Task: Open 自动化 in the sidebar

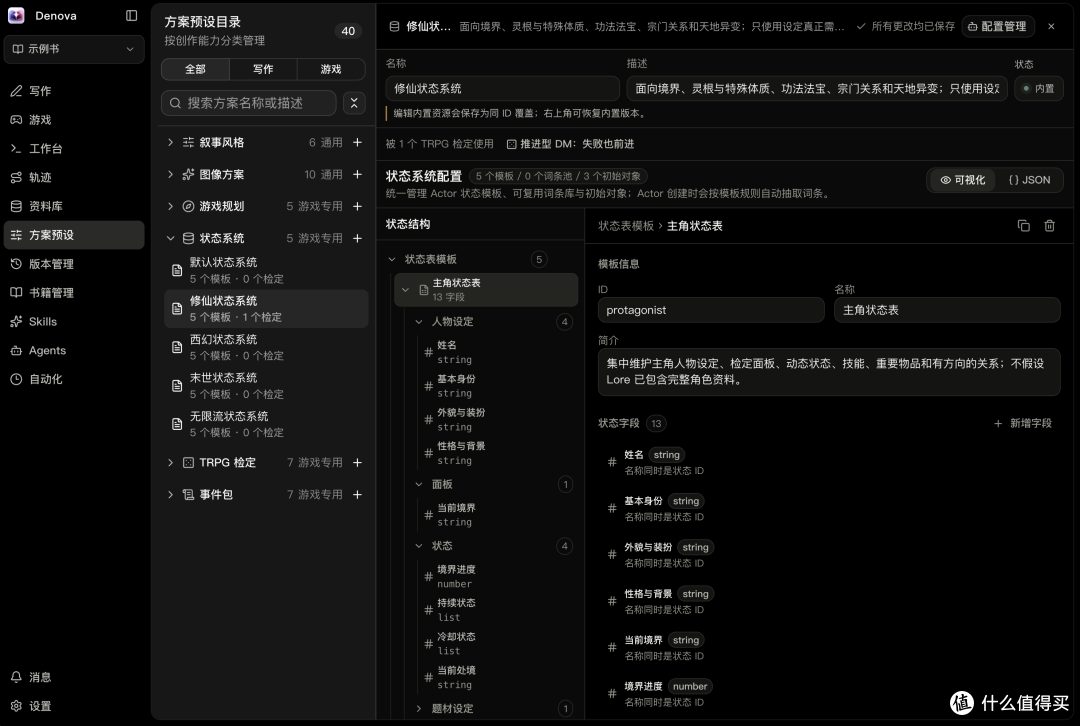Action: point(74,379)
